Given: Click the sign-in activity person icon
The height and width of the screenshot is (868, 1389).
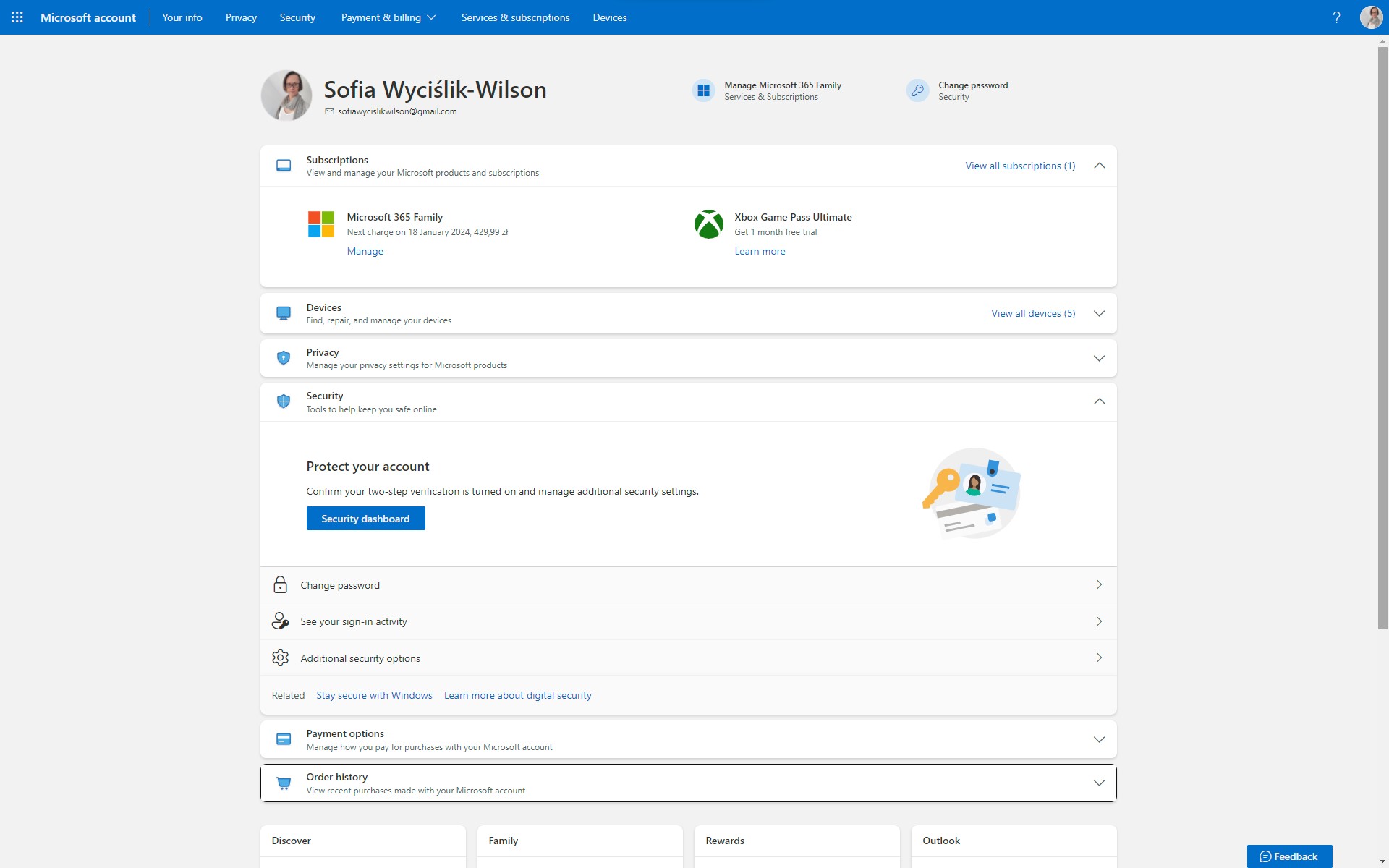Looking at the screenshot, I should 280,621.
